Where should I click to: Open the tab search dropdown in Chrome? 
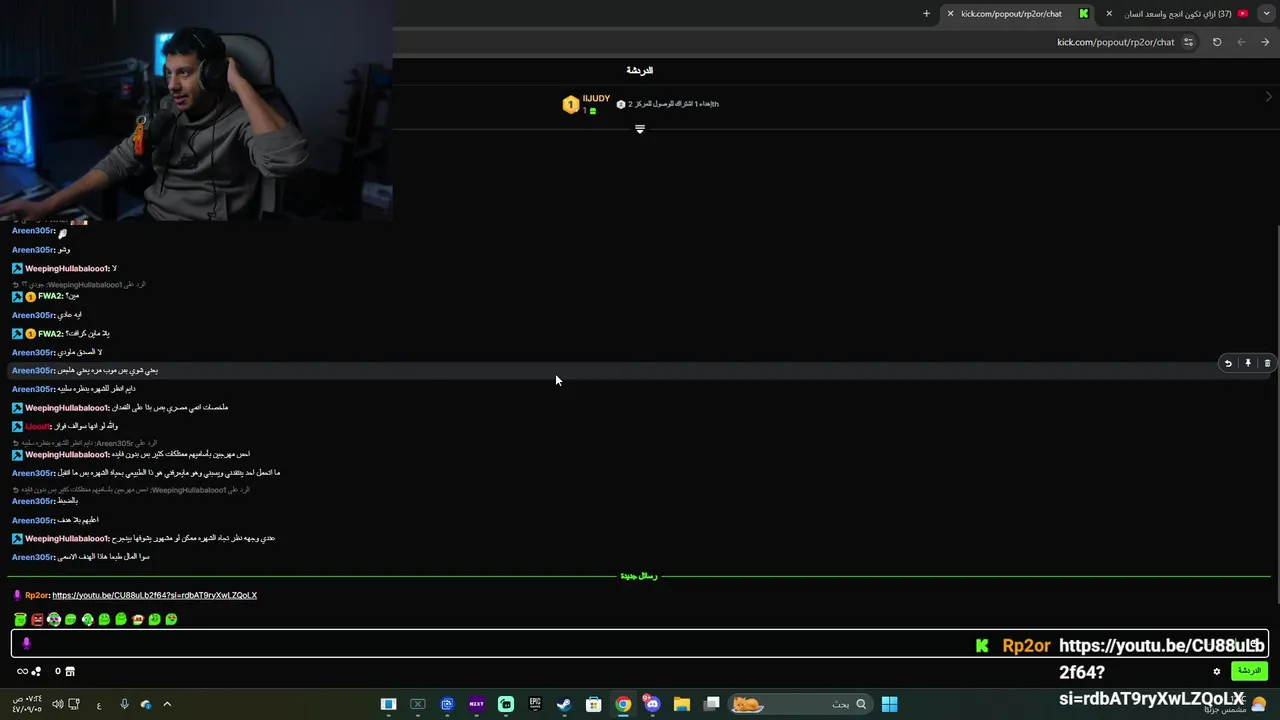[1267, 14]
